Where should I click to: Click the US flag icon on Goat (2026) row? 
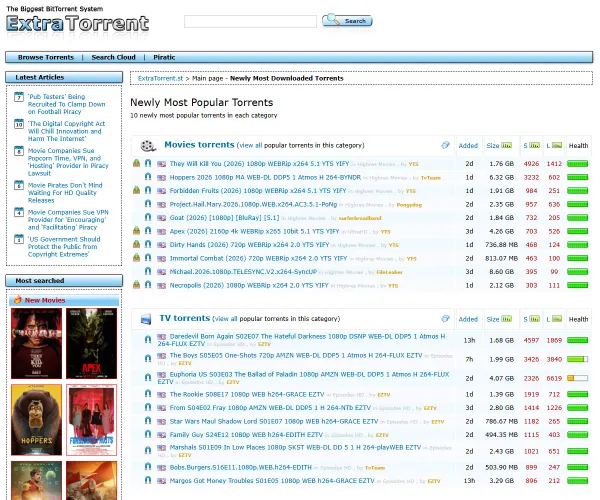pos(161,218)
